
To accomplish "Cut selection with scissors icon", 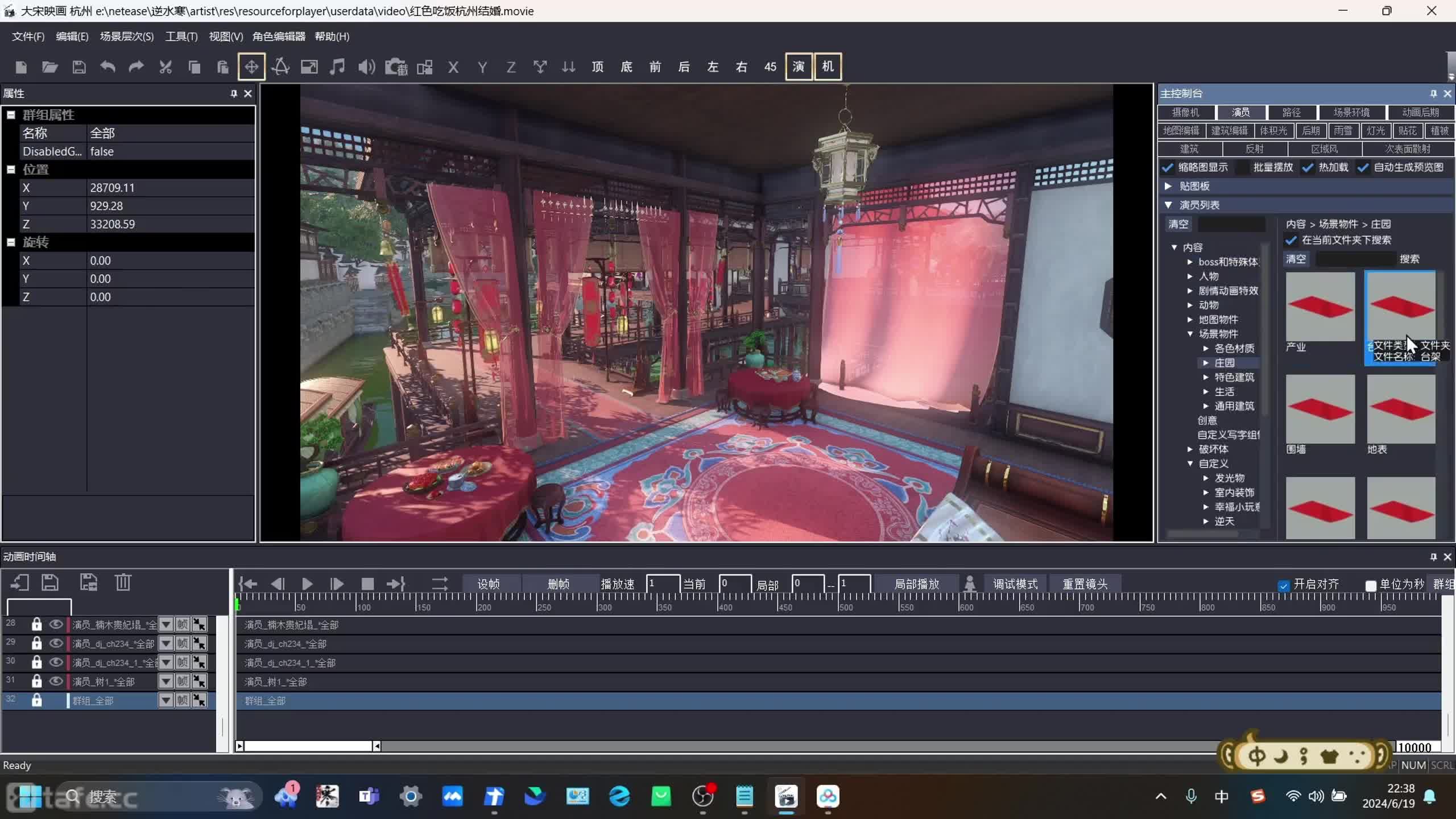I will coord(166,67).
